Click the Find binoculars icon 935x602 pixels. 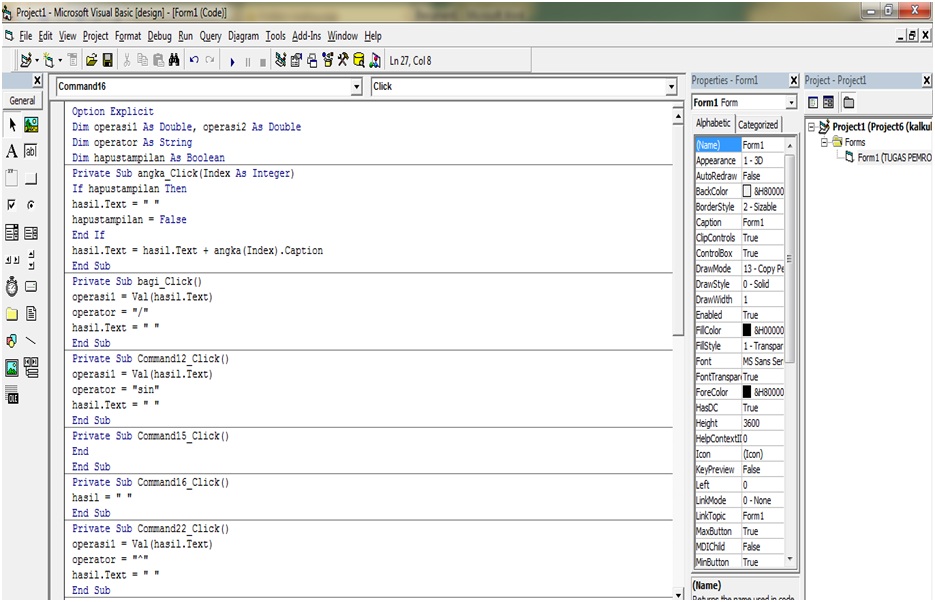coord(173,61)
